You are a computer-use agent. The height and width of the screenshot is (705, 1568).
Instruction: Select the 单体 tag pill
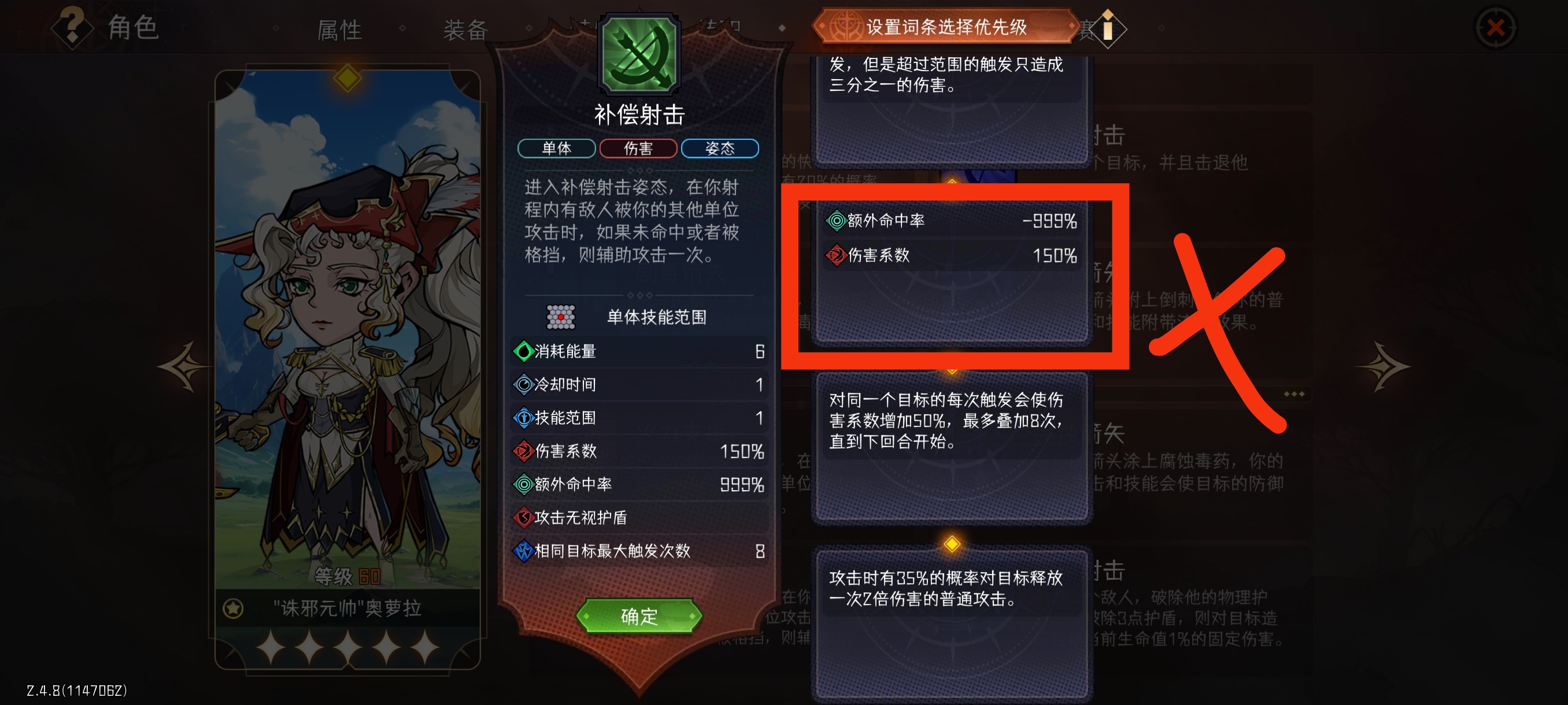click(x=556, y=148)
